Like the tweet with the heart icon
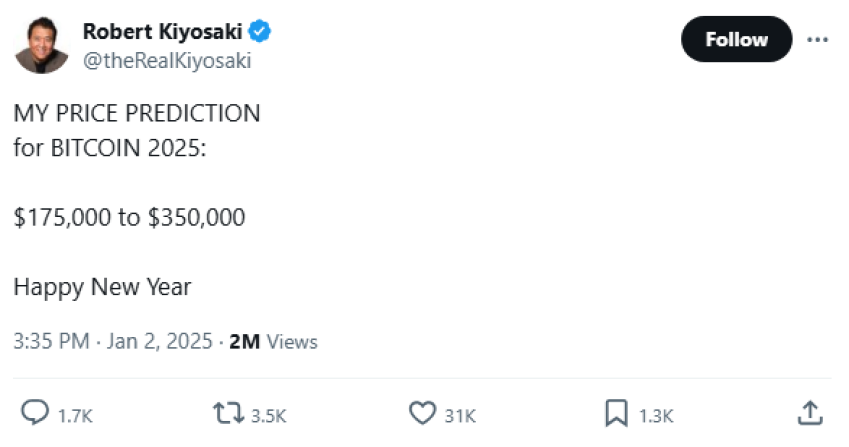Image resolution: width=849 pixels, height=447 pixels. click(424, 412)
